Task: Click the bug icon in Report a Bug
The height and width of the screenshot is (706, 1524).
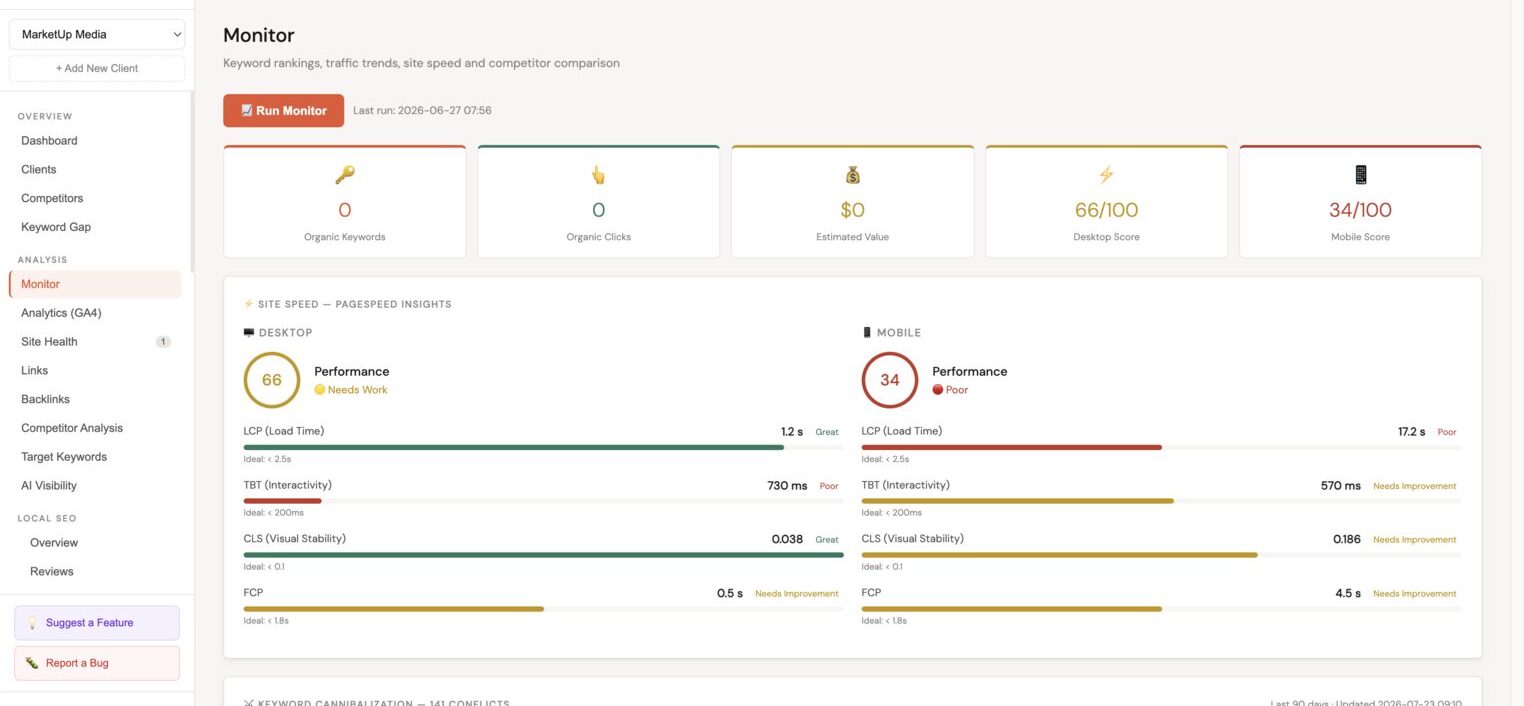Action: pos(32,662)
